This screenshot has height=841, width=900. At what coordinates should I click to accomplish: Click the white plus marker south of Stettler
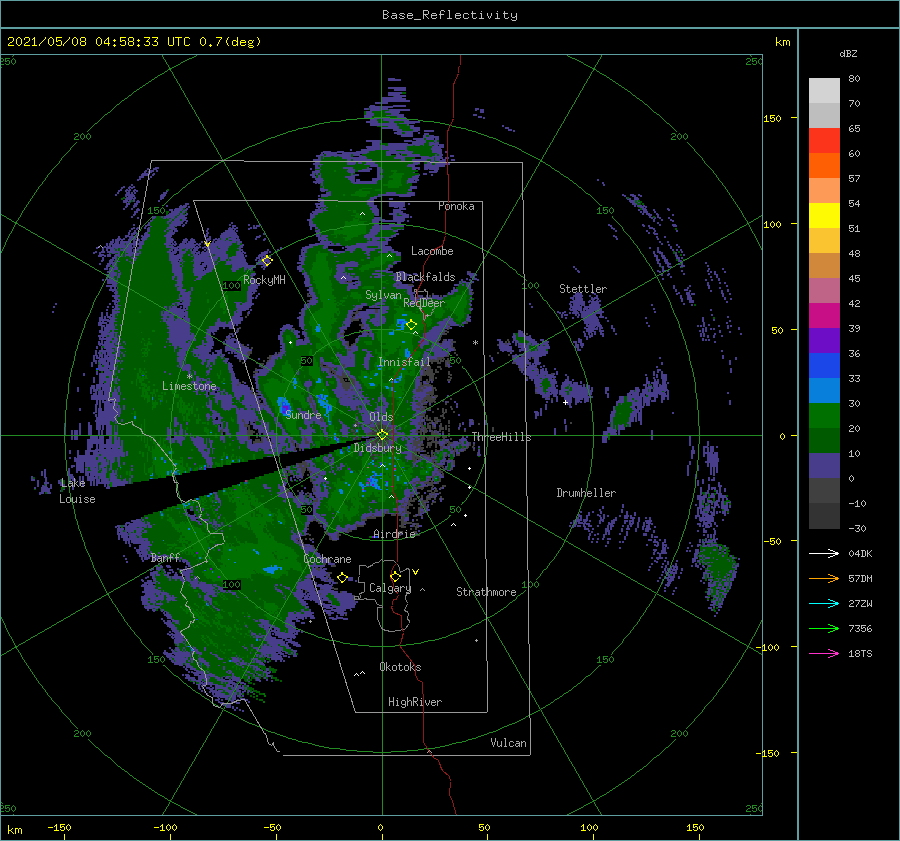point(565,402)
